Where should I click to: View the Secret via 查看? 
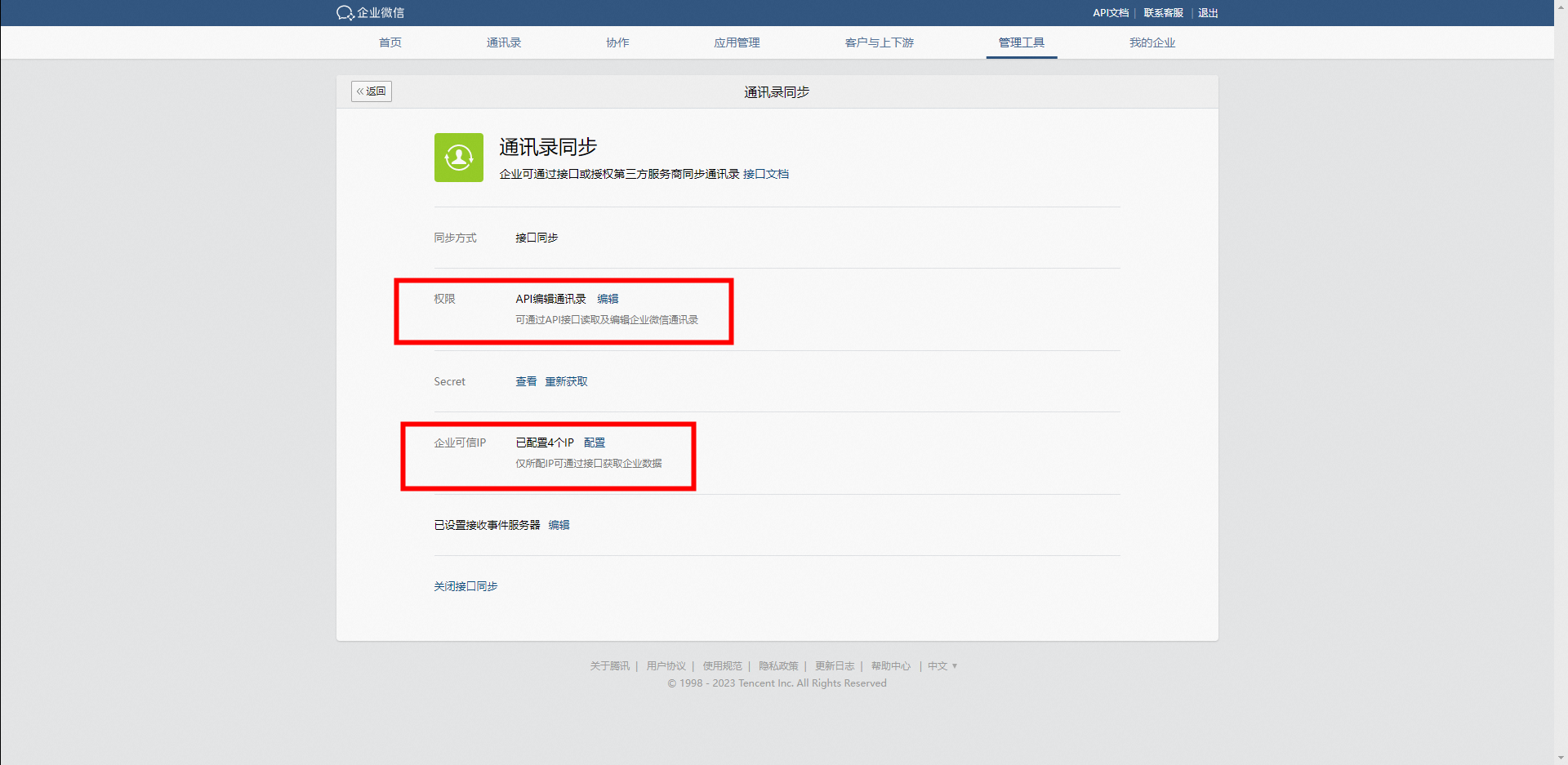pos(526,381)
